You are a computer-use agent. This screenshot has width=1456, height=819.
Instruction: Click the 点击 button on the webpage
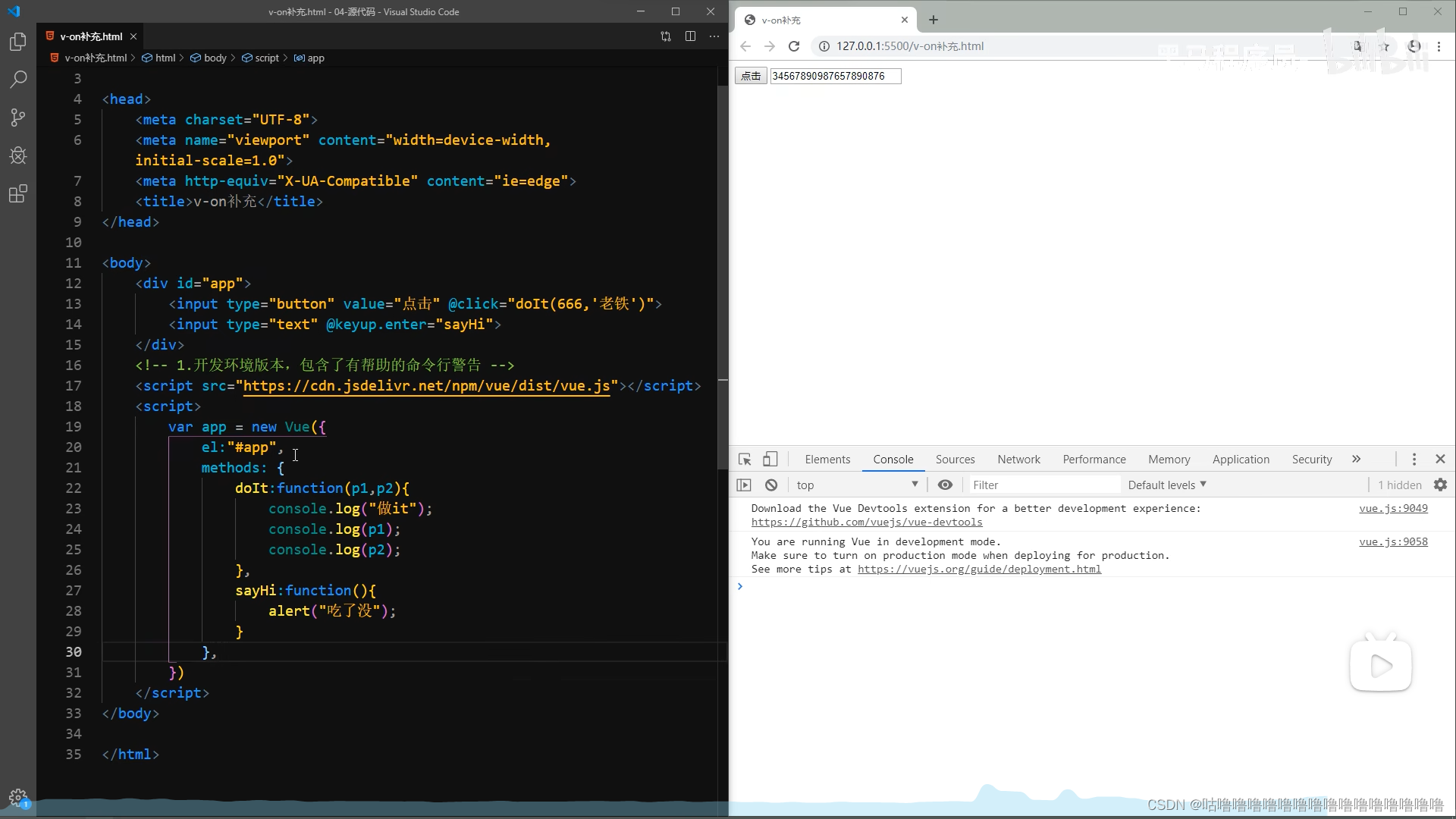click(x=750, y=76)
